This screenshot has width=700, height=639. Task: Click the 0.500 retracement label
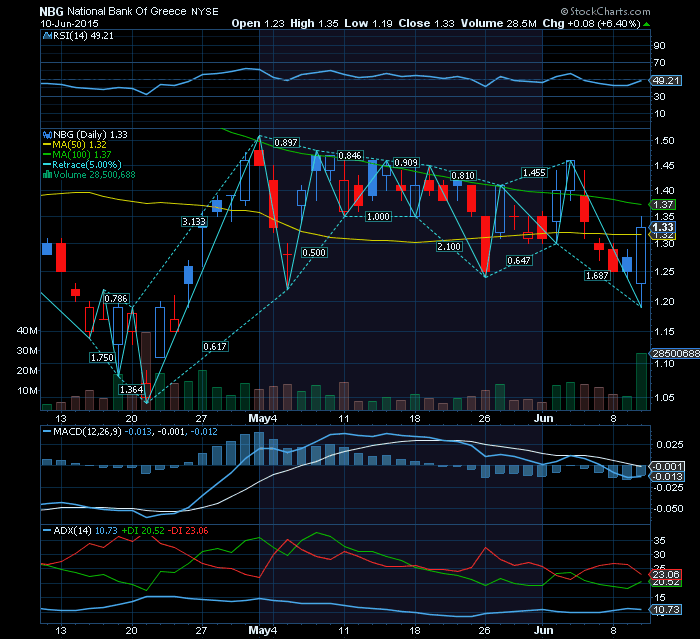click(314, 253)
